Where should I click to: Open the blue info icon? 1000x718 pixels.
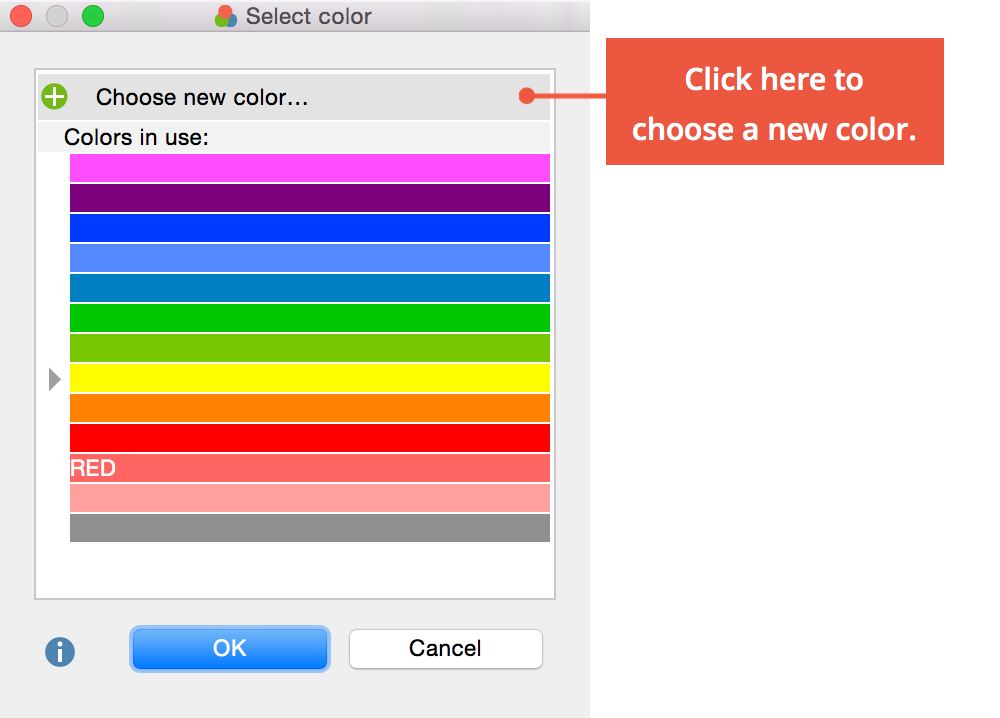pos(60,652)
